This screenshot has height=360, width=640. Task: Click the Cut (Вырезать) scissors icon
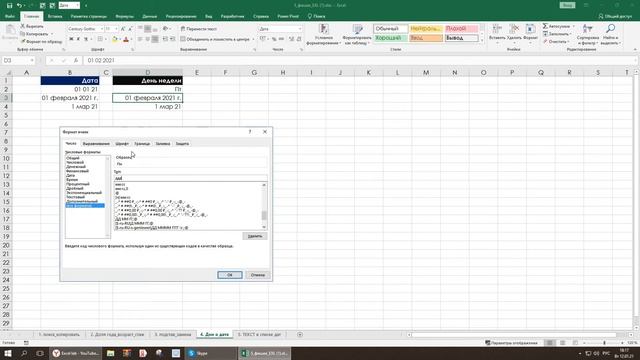coord(23,26)
